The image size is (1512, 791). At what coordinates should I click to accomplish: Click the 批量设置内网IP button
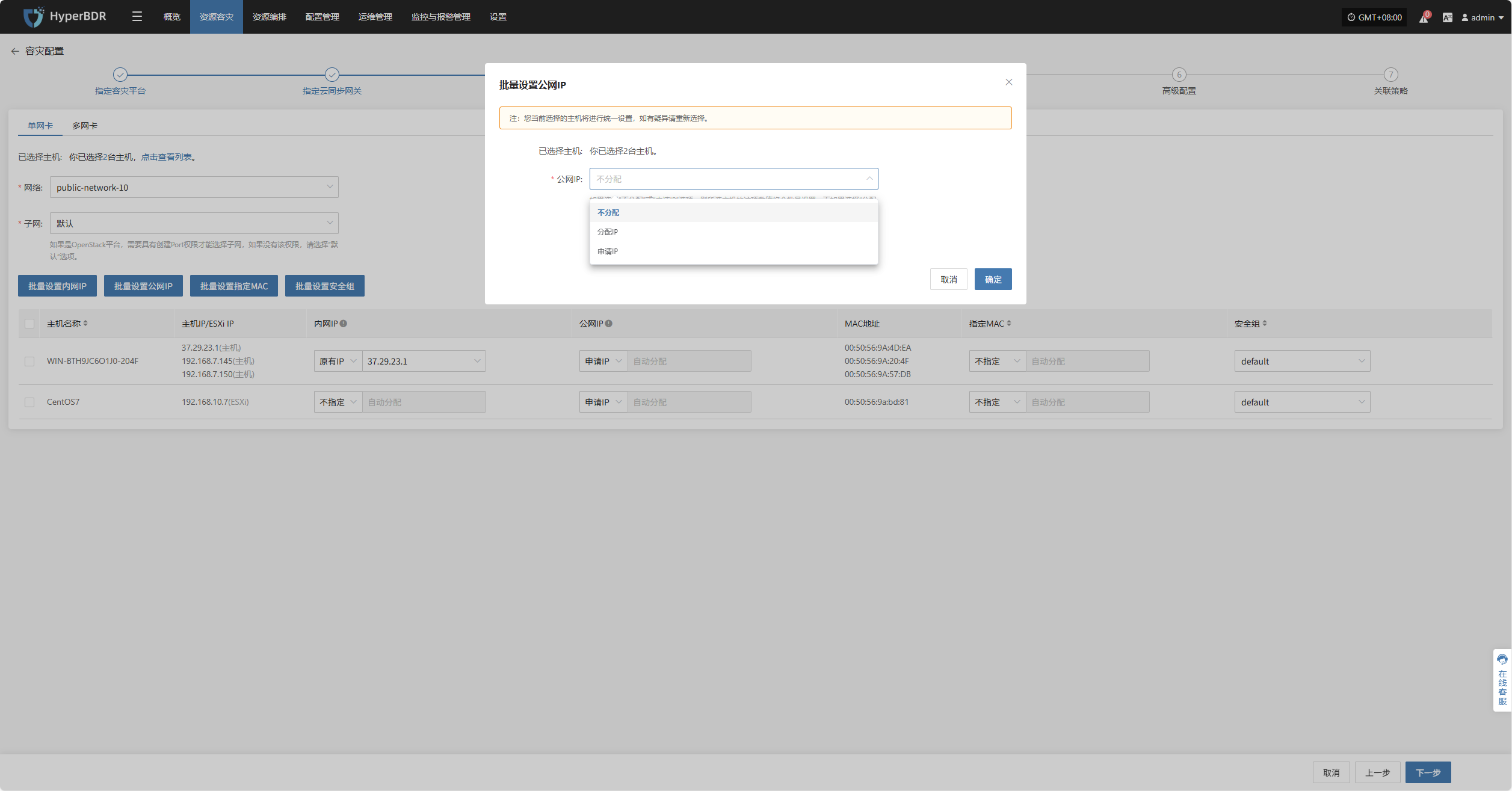coord(57,286)
